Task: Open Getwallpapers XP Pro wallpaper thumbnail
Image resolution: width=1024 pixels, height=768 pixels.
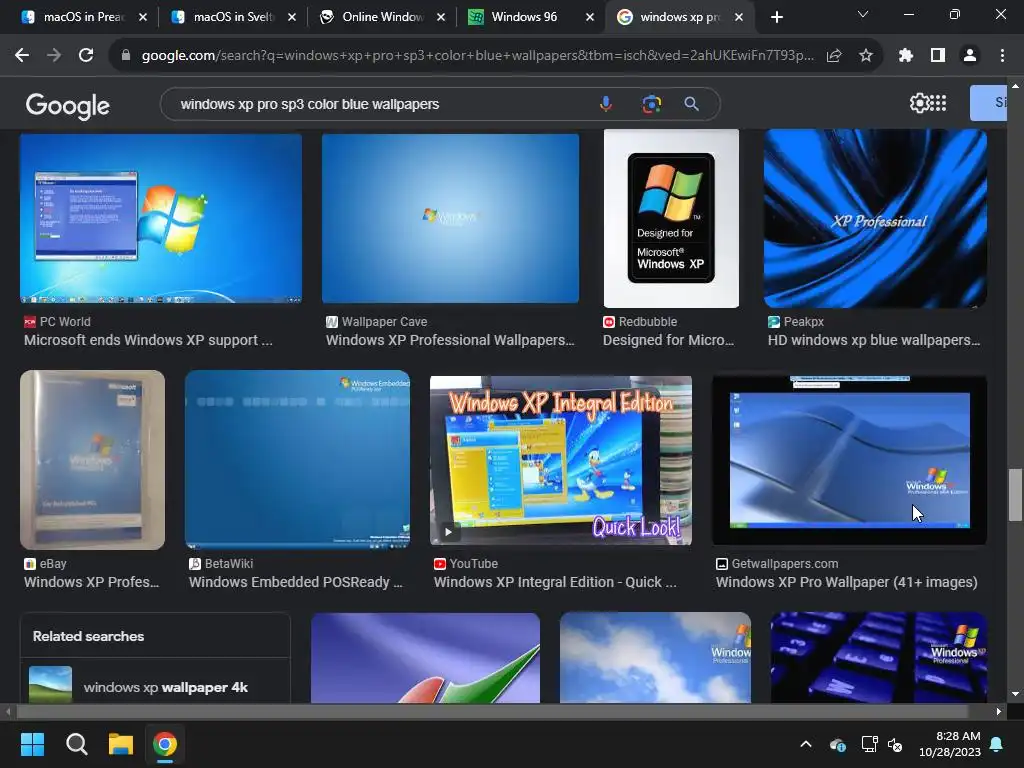Action: coord(849,460)
